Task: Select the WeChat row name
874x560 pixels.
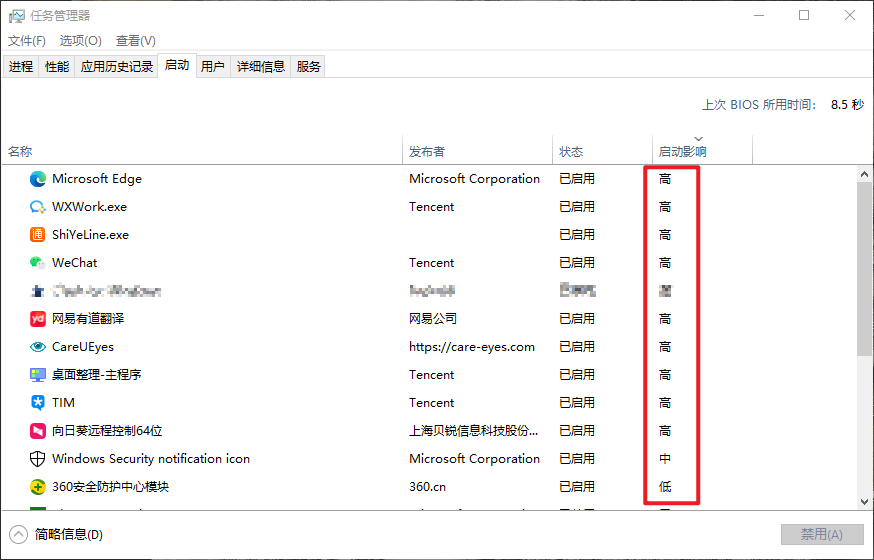Action: point(75,262)
